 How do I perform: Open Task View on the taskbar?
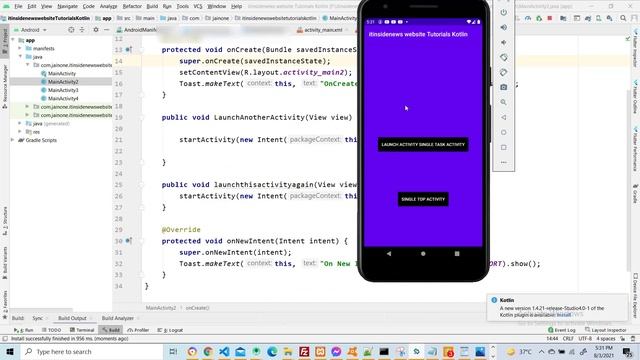coord(173,351)
